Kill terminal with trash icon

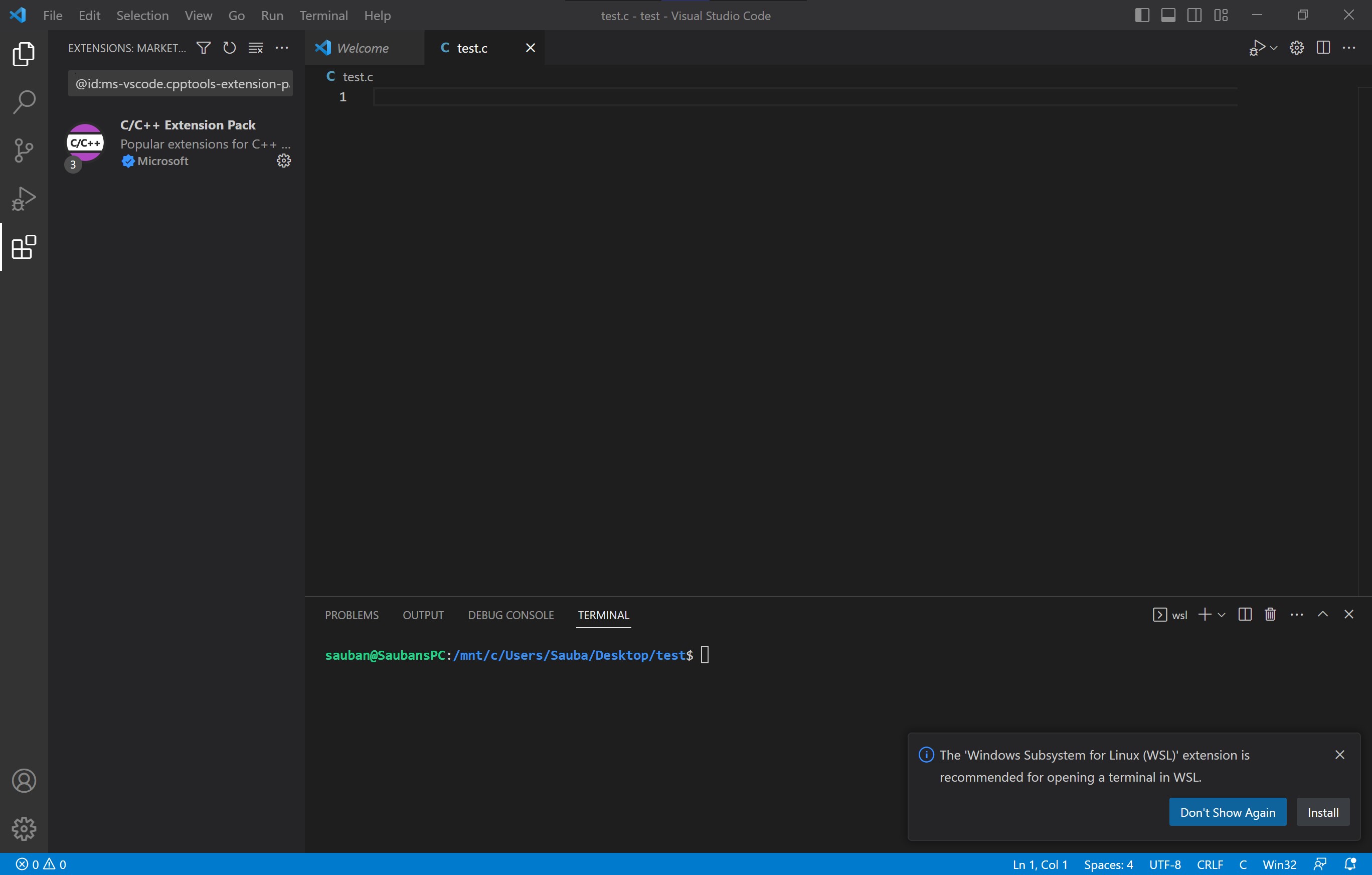1270,615
